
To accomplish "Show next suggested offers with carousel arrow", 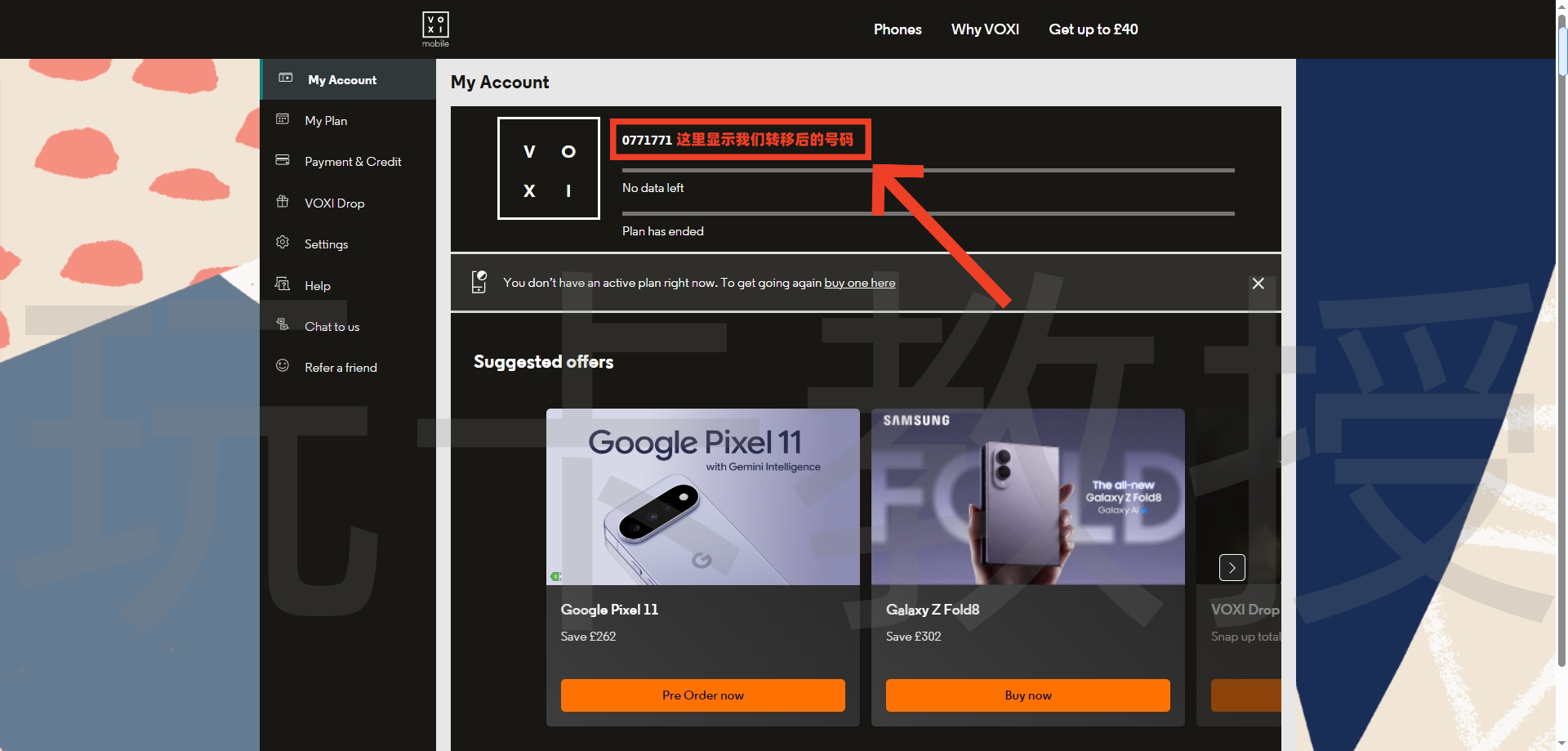I will click(x=1232, y=567).
